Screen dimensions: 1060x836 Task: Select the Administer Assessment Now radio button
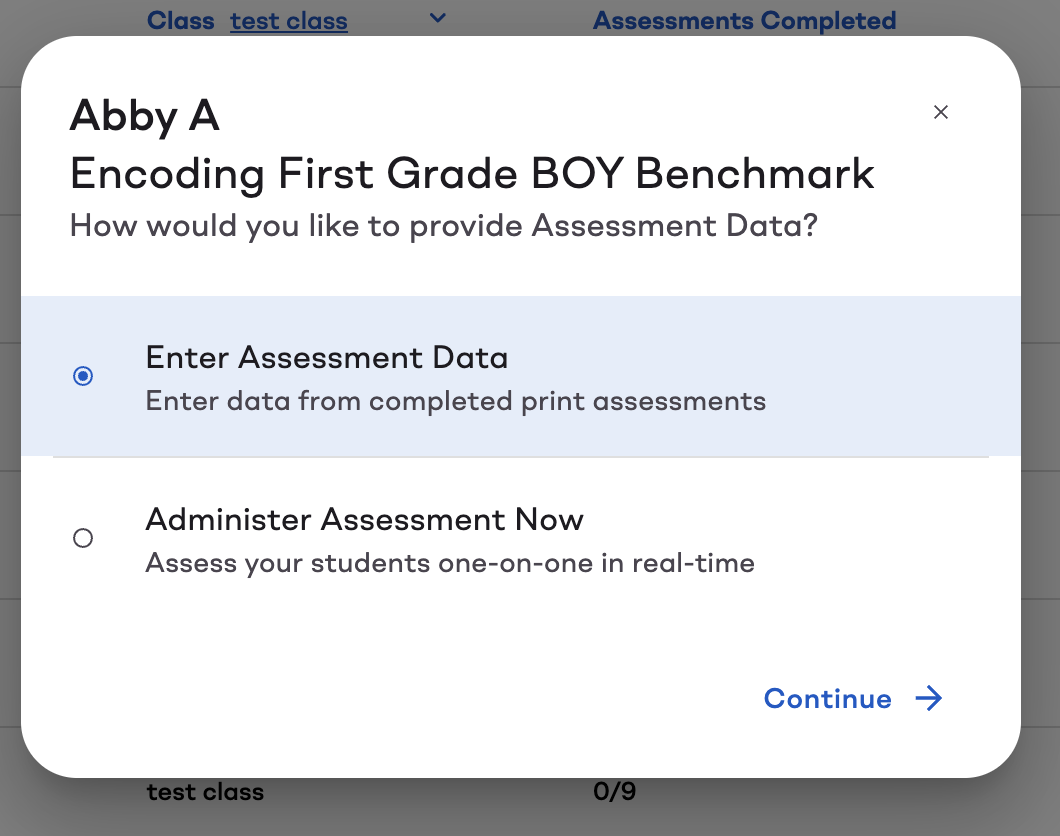[83, 538]
